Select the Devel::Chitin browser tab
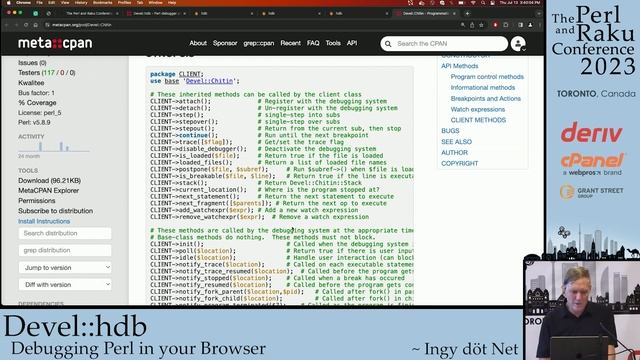 click(427, 13)
